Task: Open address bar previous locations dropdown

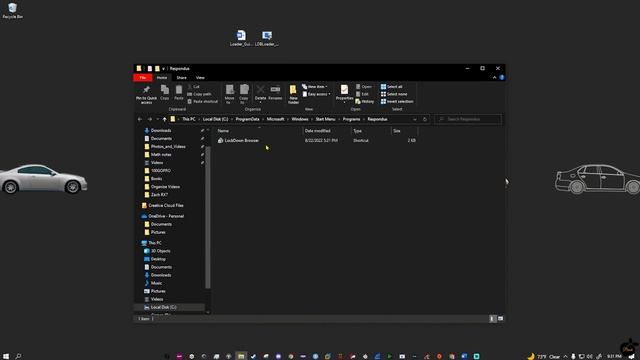Action: coord(415,119)
